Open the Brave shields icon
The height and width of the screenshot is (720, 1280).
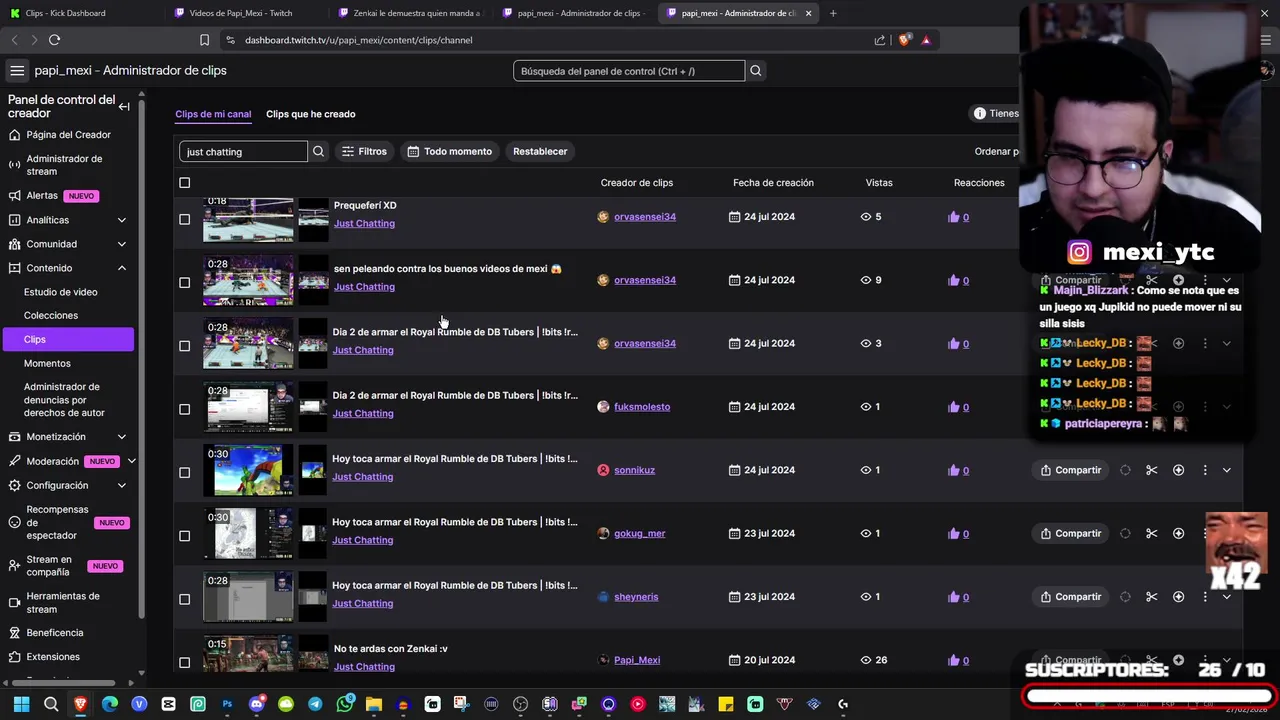pos(904,40)
